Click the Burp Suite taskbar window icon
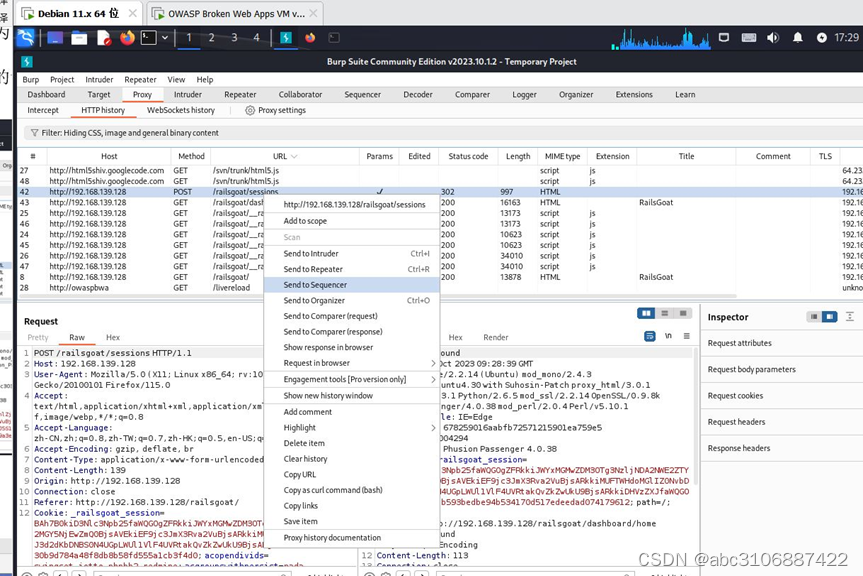This screenshot has height=576, width=863. click(x=286, y=37)
